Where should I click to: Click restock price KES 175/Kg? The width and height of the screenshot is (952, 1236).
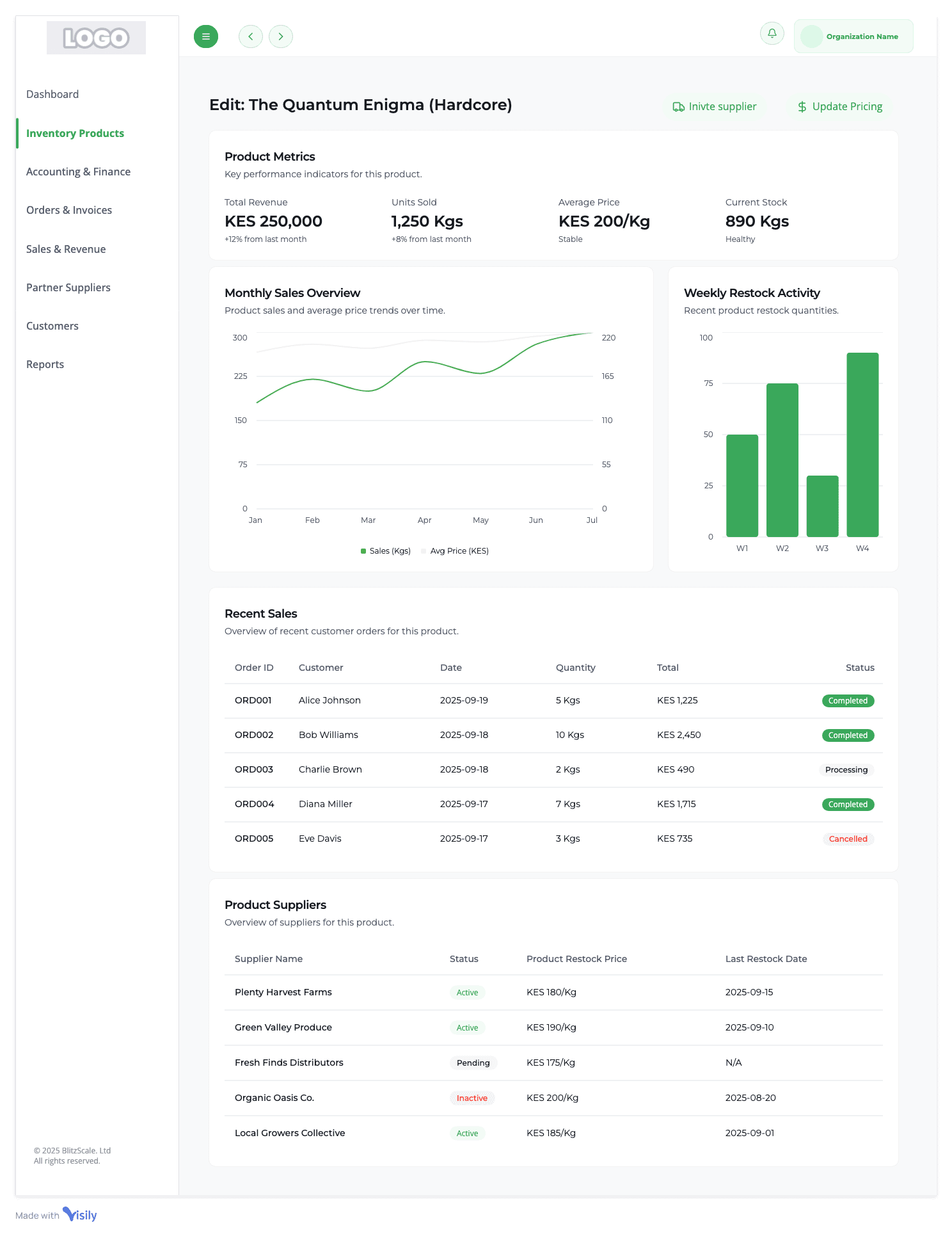click(551, 1063)
